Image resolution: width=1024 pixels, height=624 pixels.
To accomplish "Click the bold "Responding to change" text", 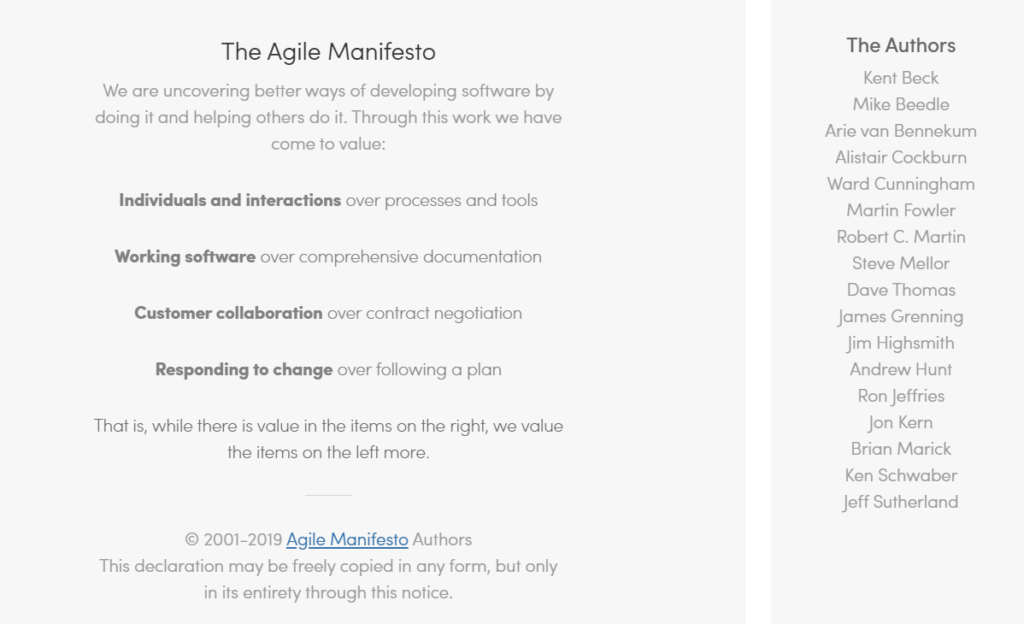I will tap(244, 370).
